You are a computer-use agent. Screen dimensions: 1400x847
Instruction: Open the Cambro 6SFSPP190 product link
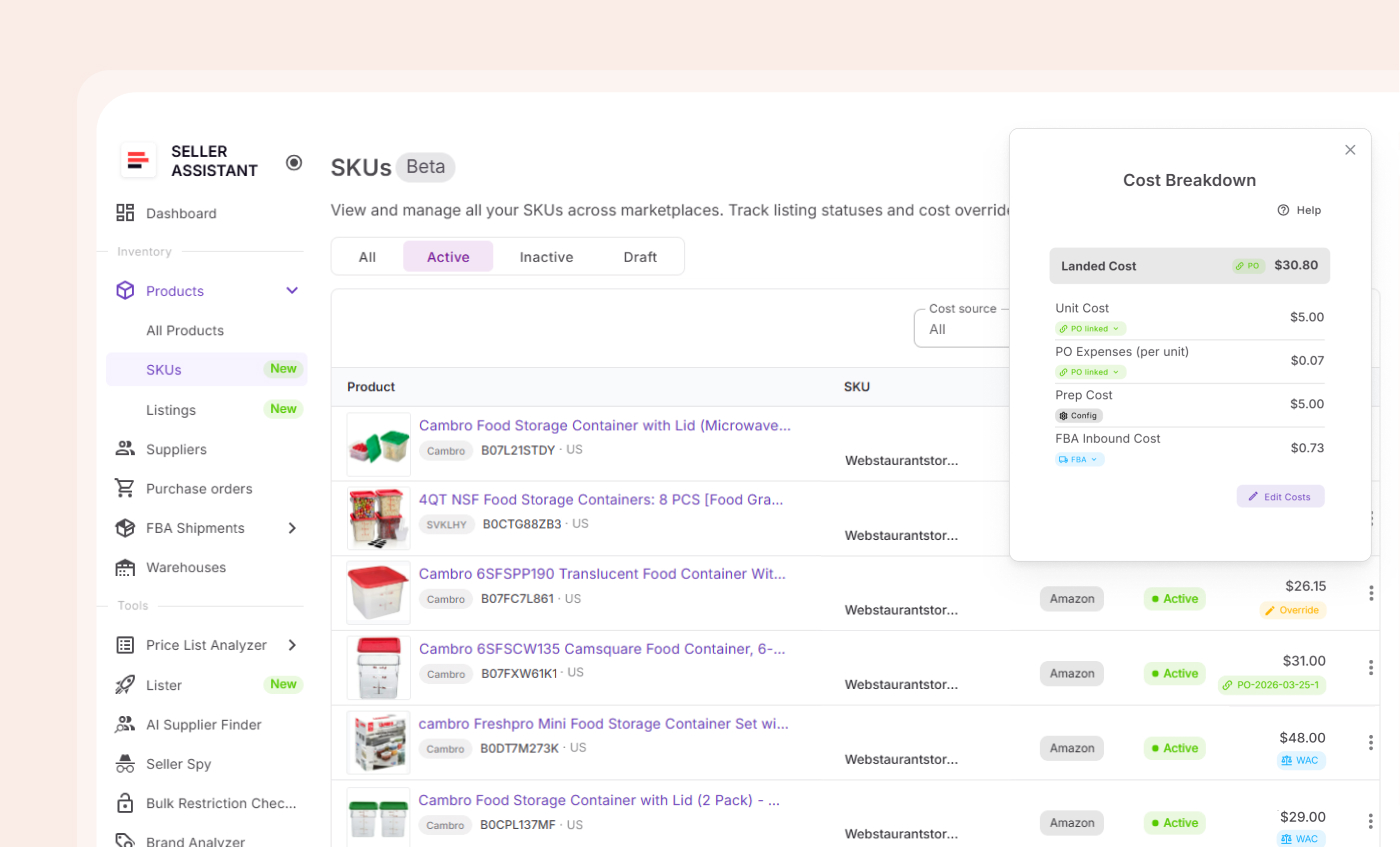[601, 573]
